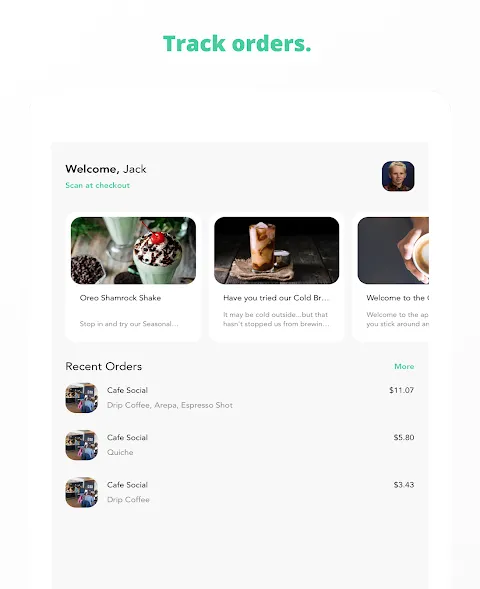480x589 pixels.
Task: Read the 'Have you tried our Cold Br…' card
Action: 276,277
